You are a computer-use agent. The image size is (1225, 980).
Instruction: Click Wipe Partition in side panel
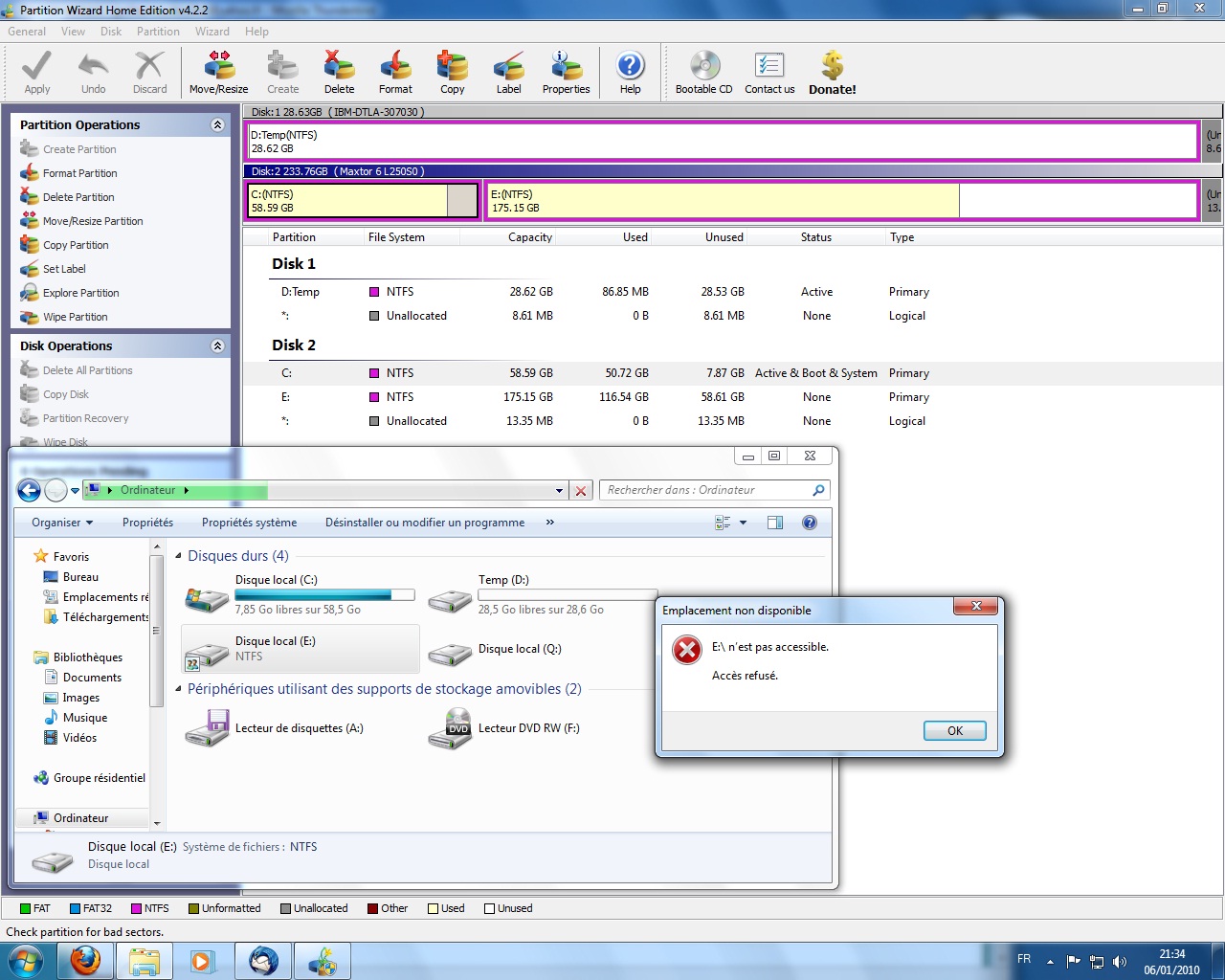[76, 317]
